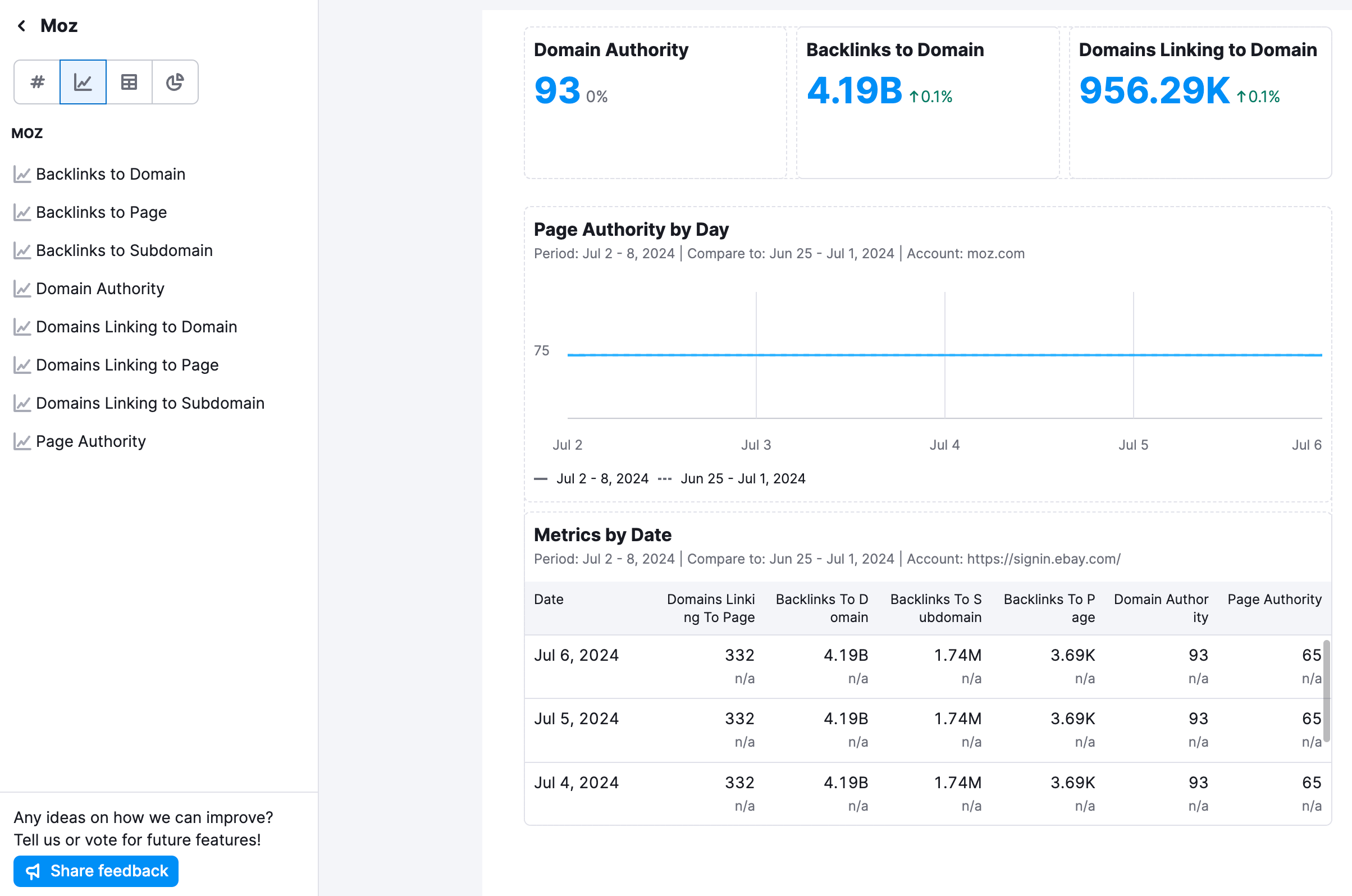Click the chart icon beside Backlinks to Page
Viewport: 1352px width, 896px height.
[22, 212]
